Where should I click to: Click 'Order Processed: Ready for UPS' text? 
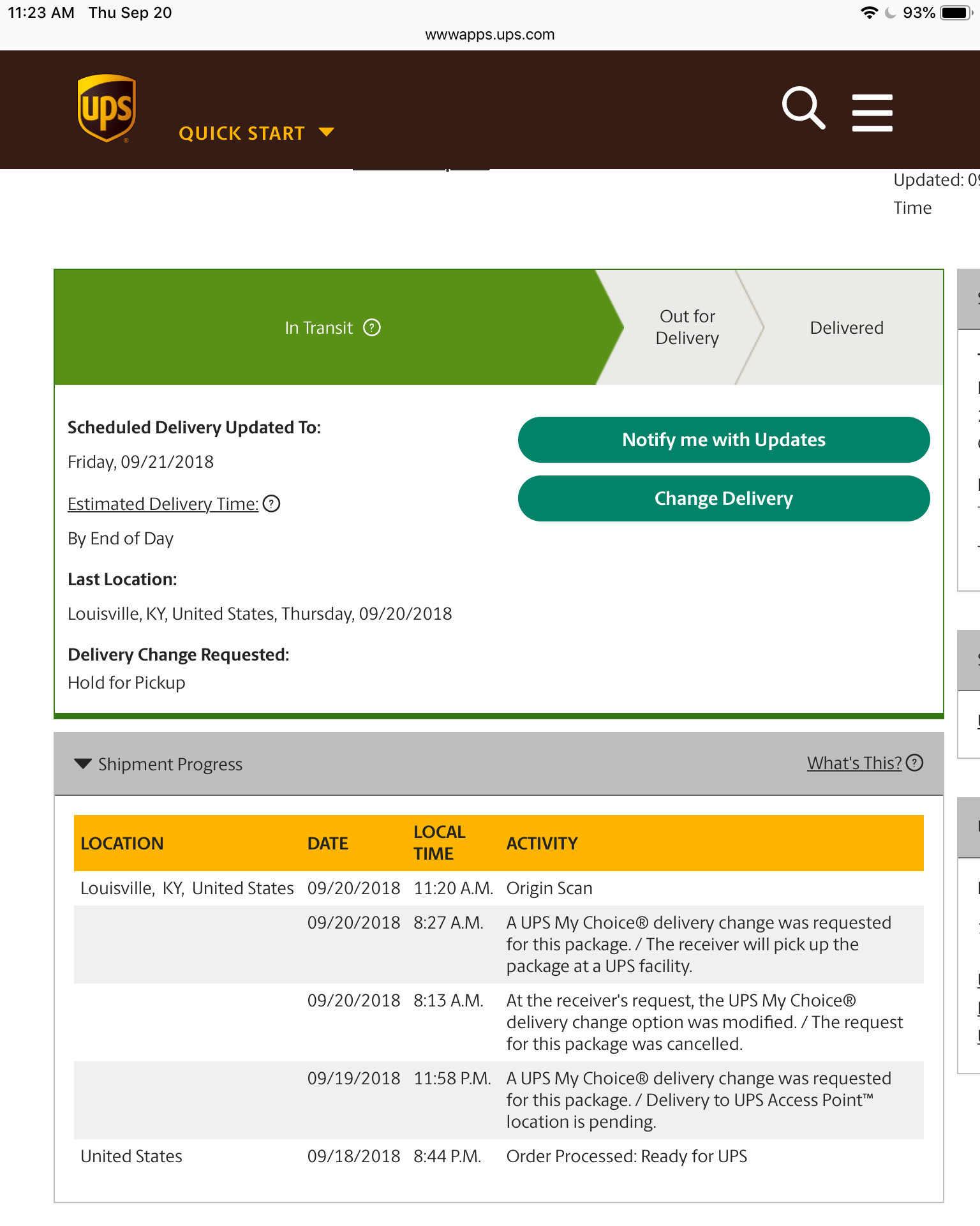[x=627, y=1156]
